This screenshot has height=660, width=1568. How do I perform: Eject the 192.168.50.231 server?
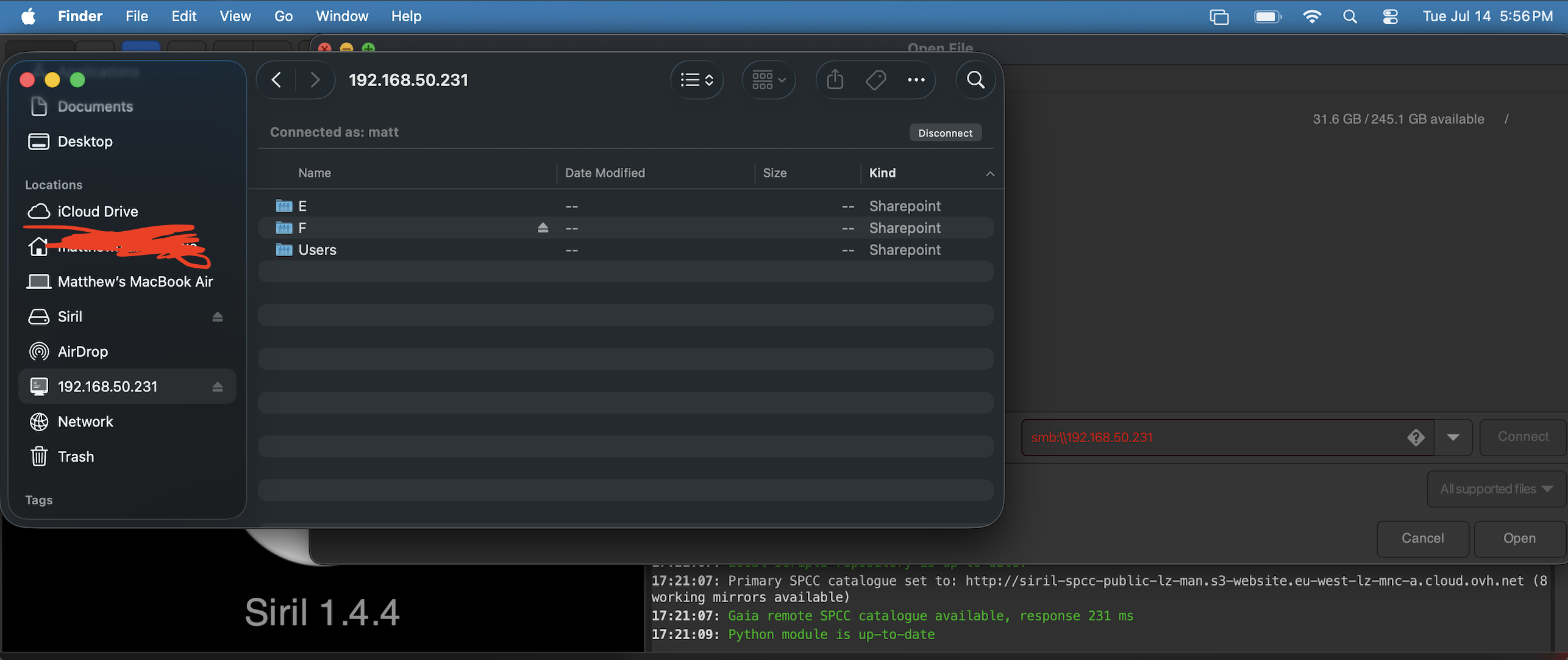(218, 387)
